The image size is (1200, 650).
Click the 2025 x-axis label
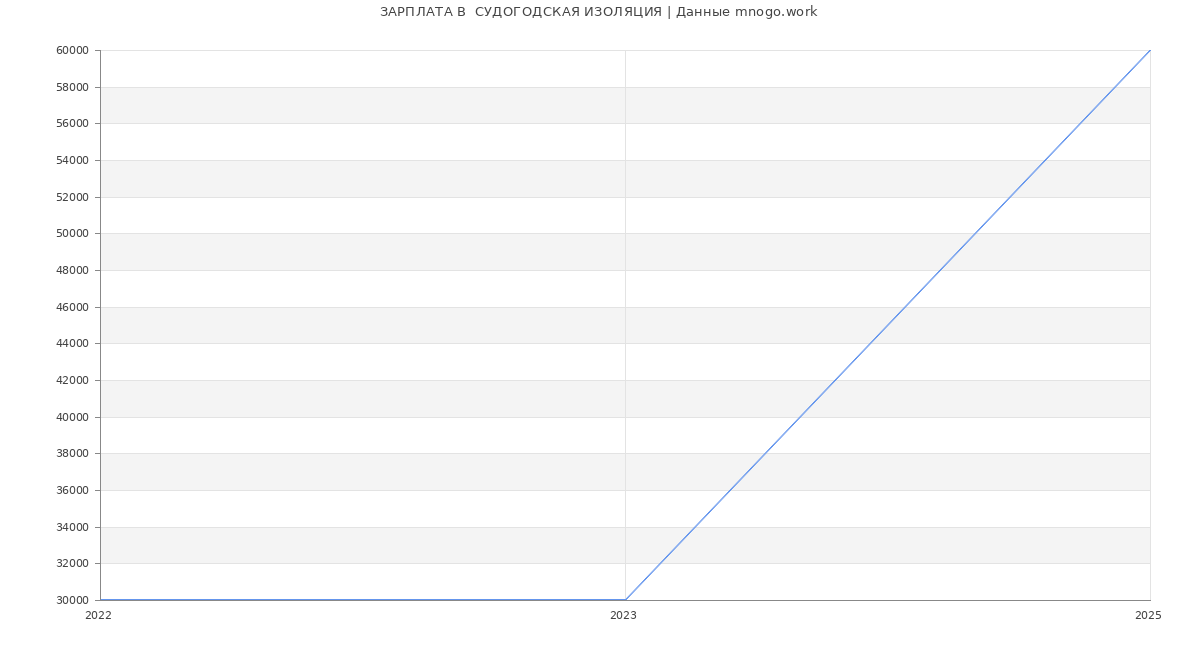(x=1148, y=616)
